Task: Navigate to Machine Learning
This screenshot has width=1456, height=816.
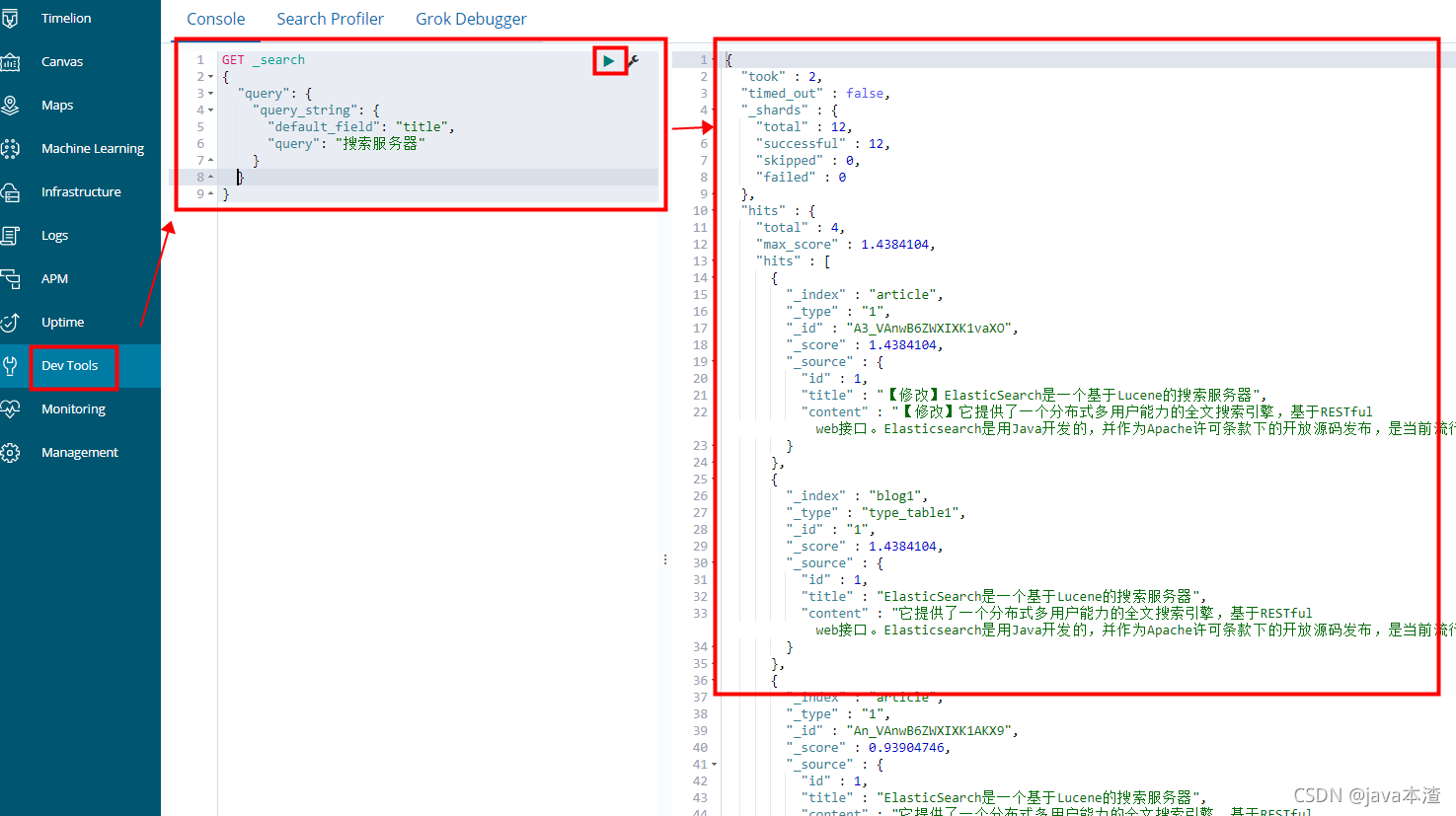Action: coord(93,149)
